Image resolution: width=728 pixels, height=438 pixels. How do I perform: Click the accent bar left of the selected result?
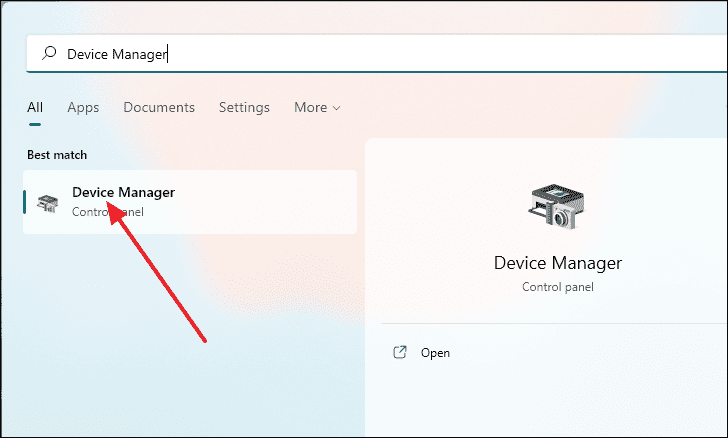pyautogui.click(x=25, y=202)
